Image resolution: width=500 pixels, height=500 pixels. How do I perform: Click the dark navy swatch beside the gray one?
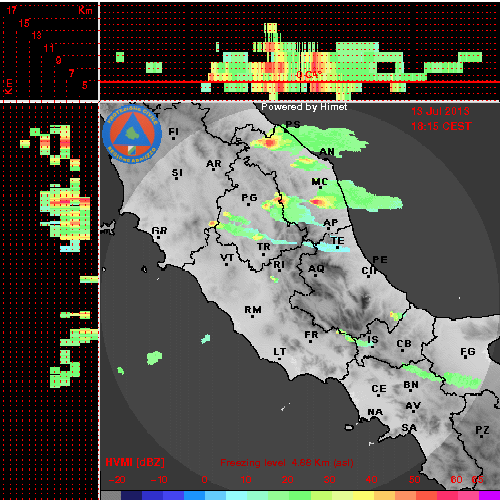[x=132, y=495]
